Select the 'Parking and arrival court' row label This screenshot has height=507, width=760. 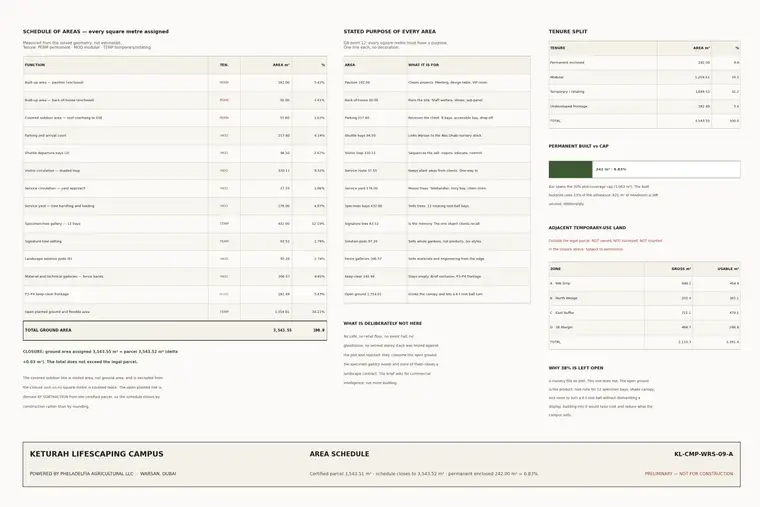click(46, 136)
